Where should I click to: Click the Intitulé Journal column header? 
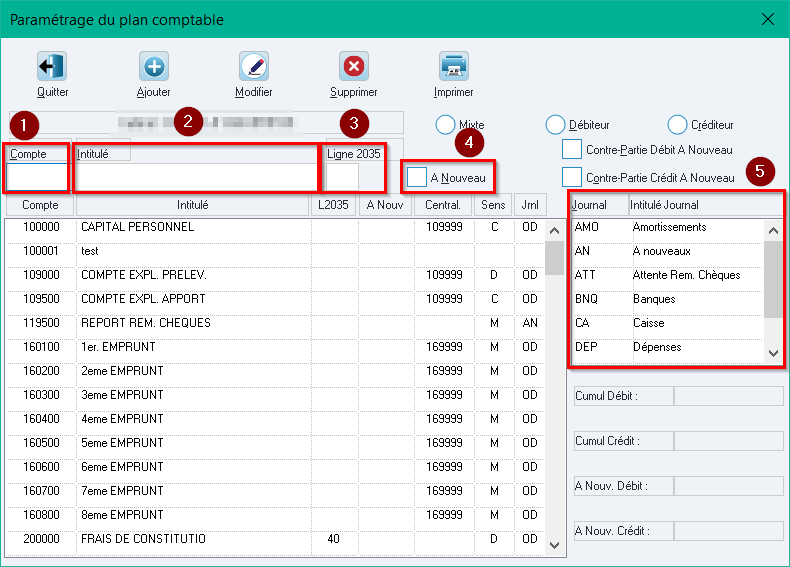click(706, 205)
